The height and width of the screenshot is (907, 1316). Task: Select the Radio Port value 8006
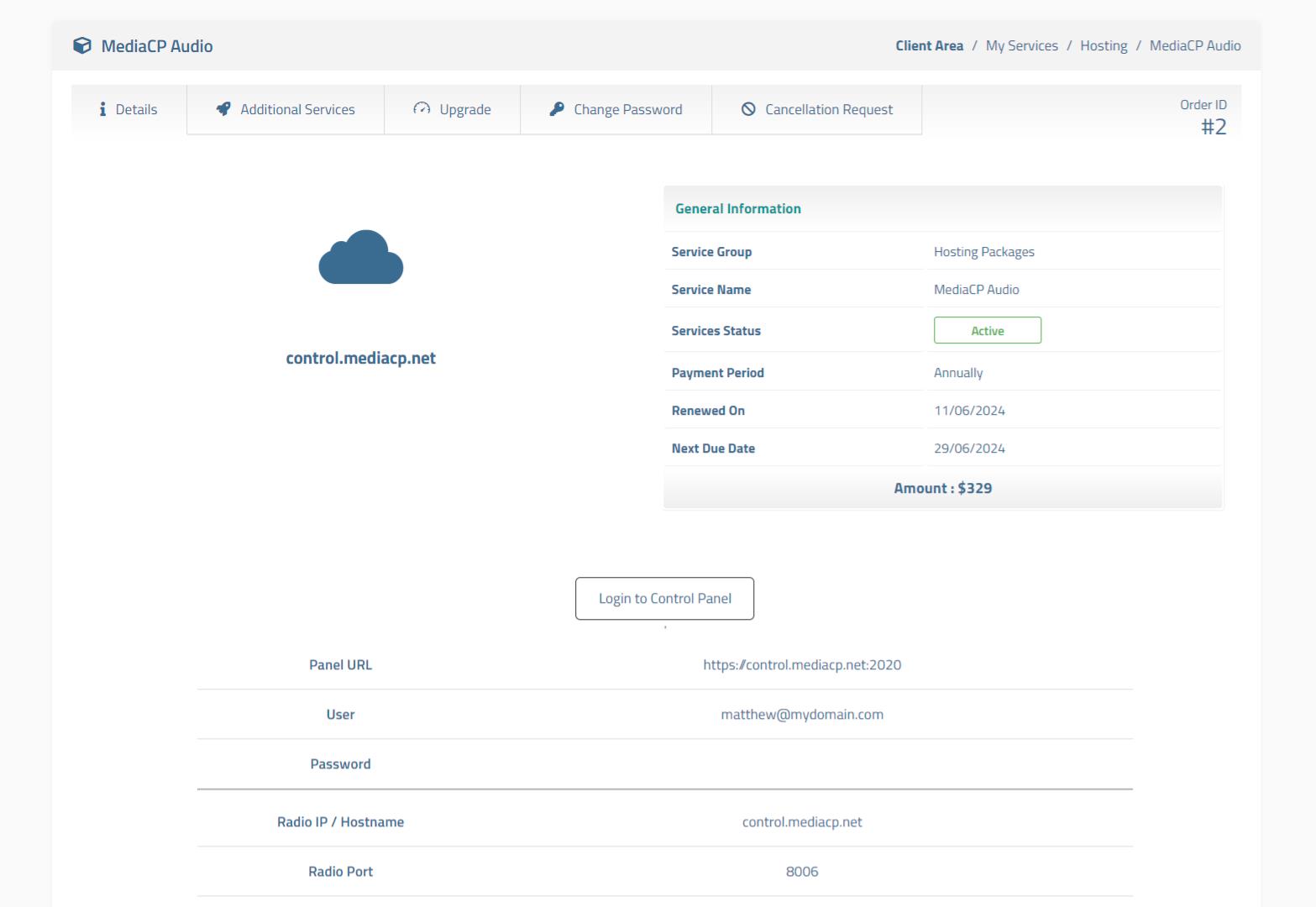pyautogui.click(x=802, y=871)
